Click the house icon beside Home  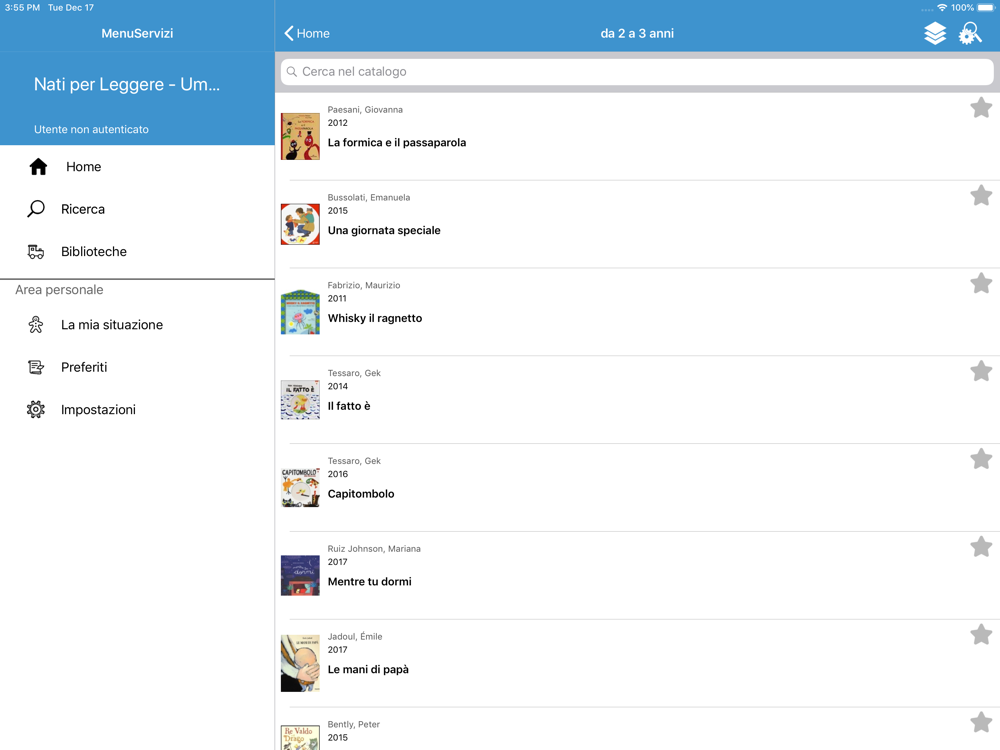point(38,166)
